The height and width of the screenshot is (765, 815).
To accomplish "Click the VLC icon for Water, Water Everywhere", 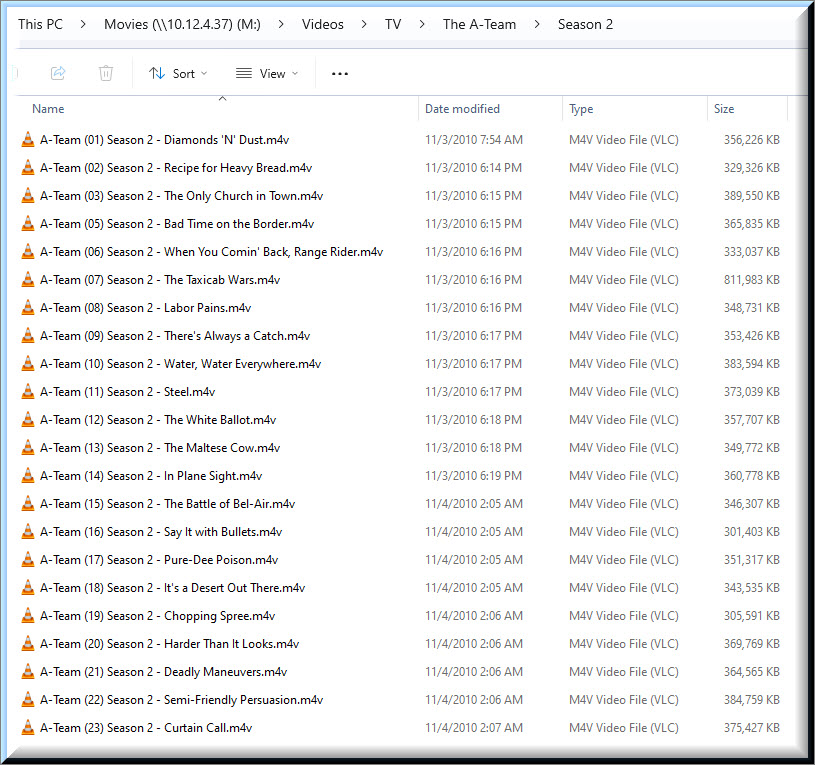I will (28, 364).
